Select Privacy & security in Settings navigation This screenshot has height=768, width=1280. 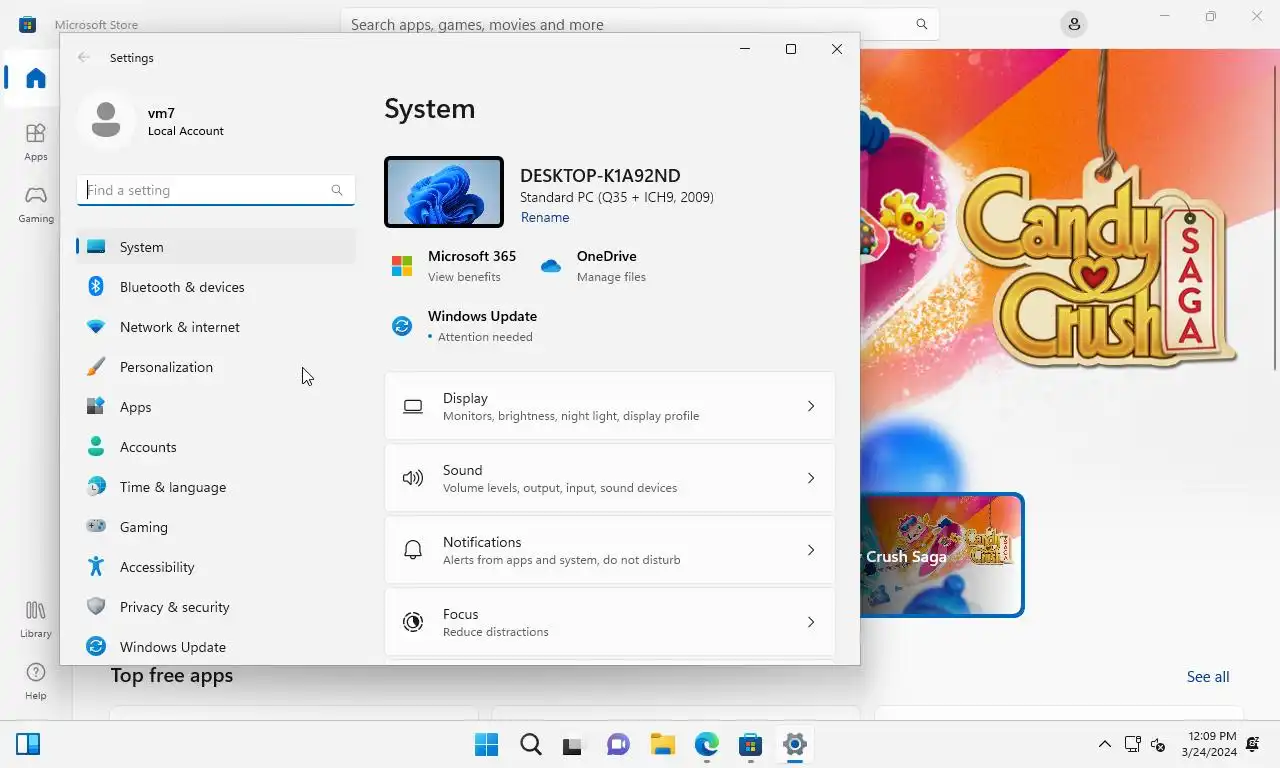pos(216,607)
